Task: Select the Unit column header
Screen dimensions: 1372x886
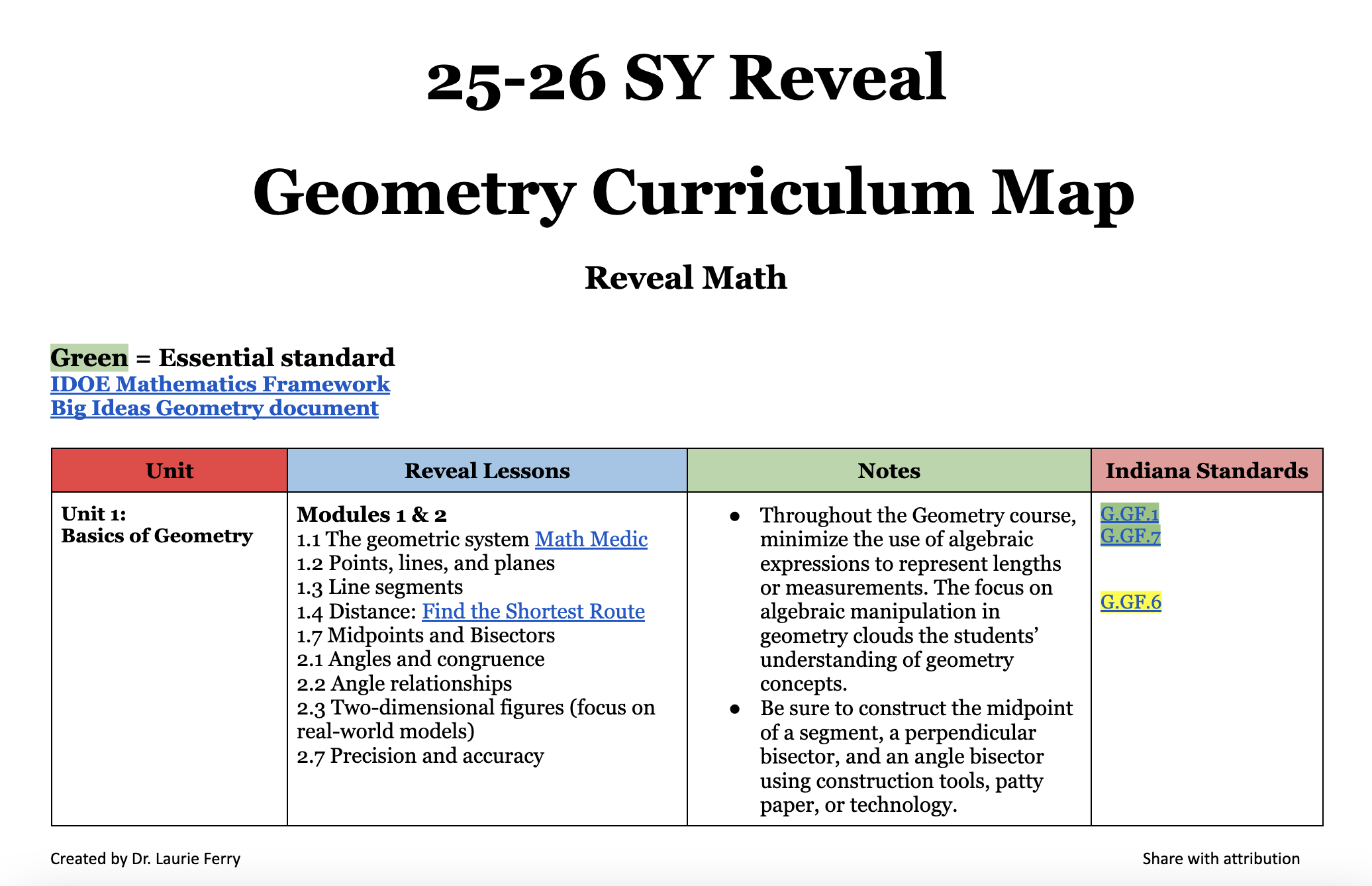Action: pyautogui.click(x=169, y=470)
